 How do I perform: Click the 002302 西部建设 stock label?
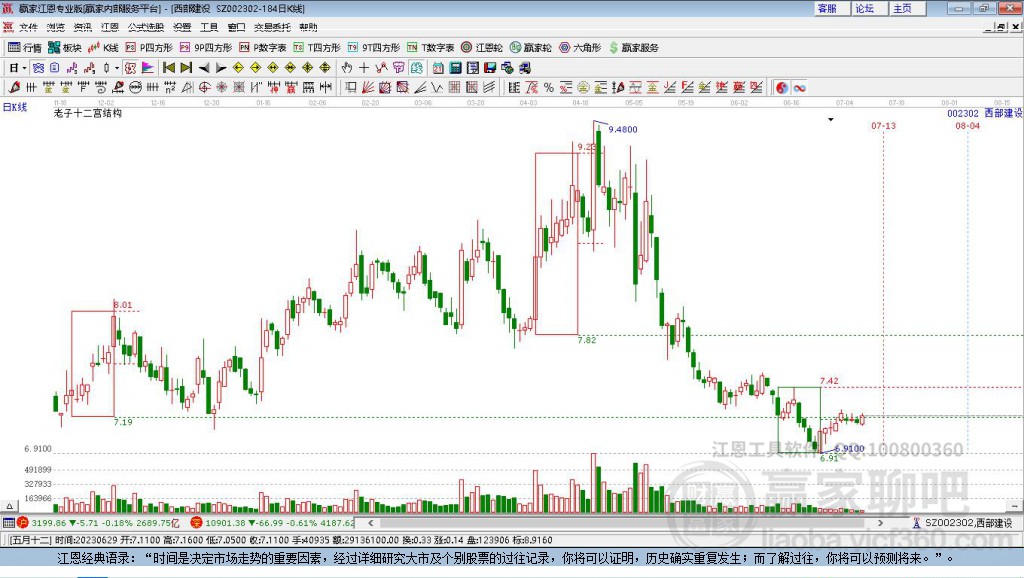coord(985,113)
